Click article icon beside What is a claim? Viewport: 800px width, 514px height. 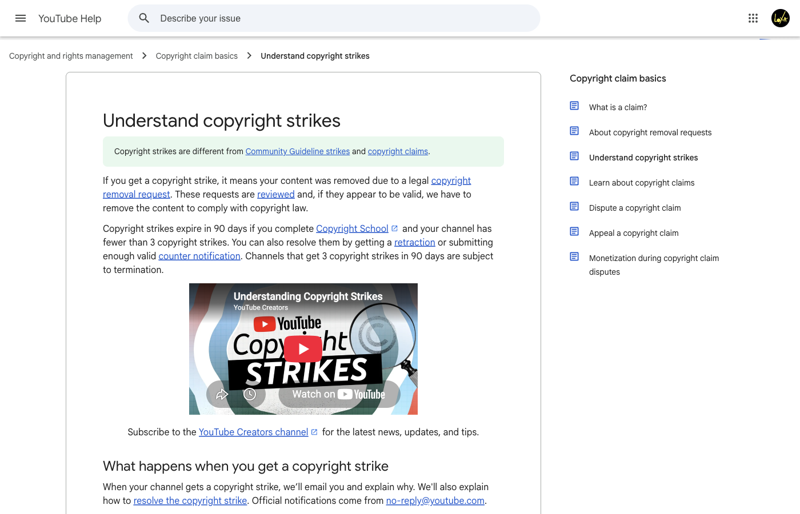pyautogui.click(x=574, y=106)
